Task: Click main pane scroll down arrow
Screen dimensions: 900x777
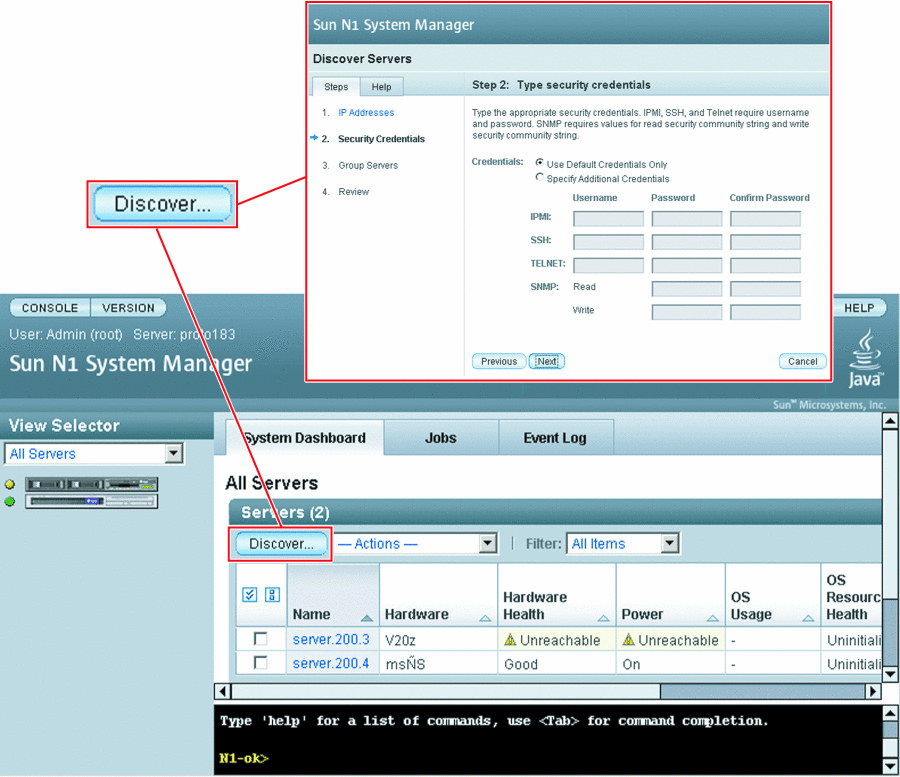Action: 890,674
